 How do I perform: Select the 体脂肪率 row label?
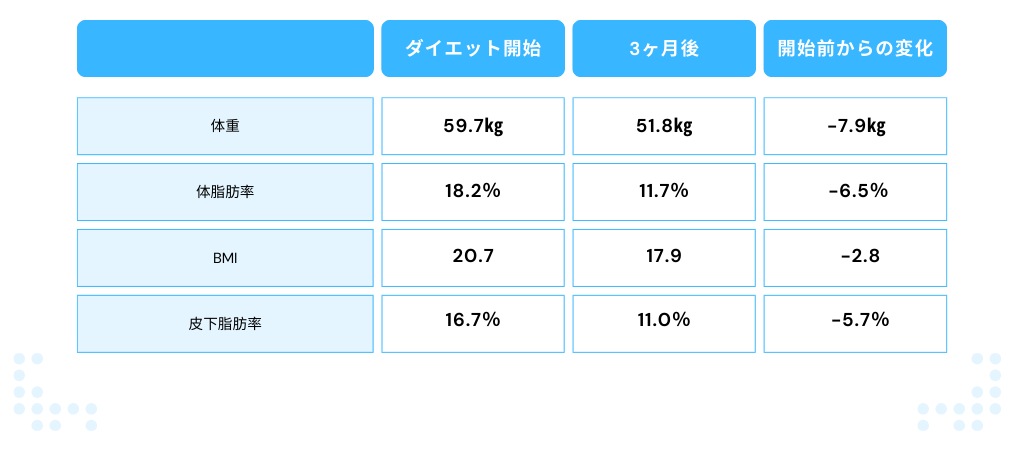pyautogui.click(x=225, y=191)
